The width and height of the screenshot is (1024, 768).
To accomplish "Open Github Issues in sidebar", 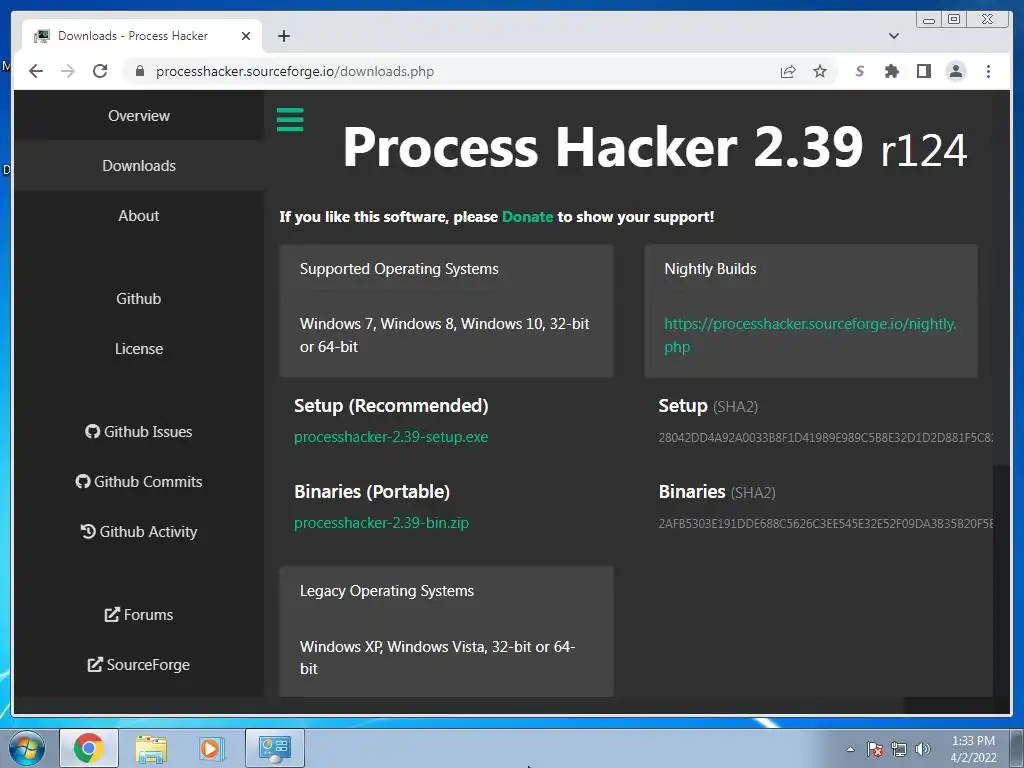I will coord(138,432).
